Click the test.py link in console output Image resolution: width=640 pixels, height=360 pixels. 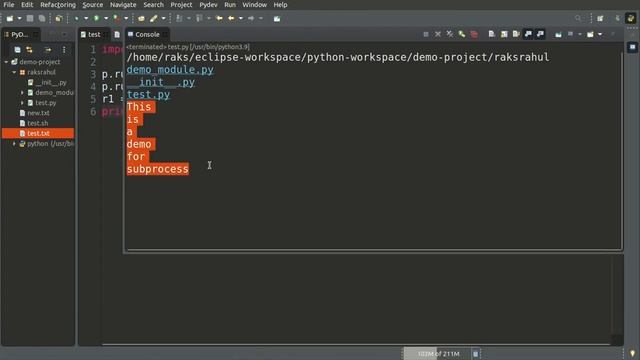(x=149, y=95)
